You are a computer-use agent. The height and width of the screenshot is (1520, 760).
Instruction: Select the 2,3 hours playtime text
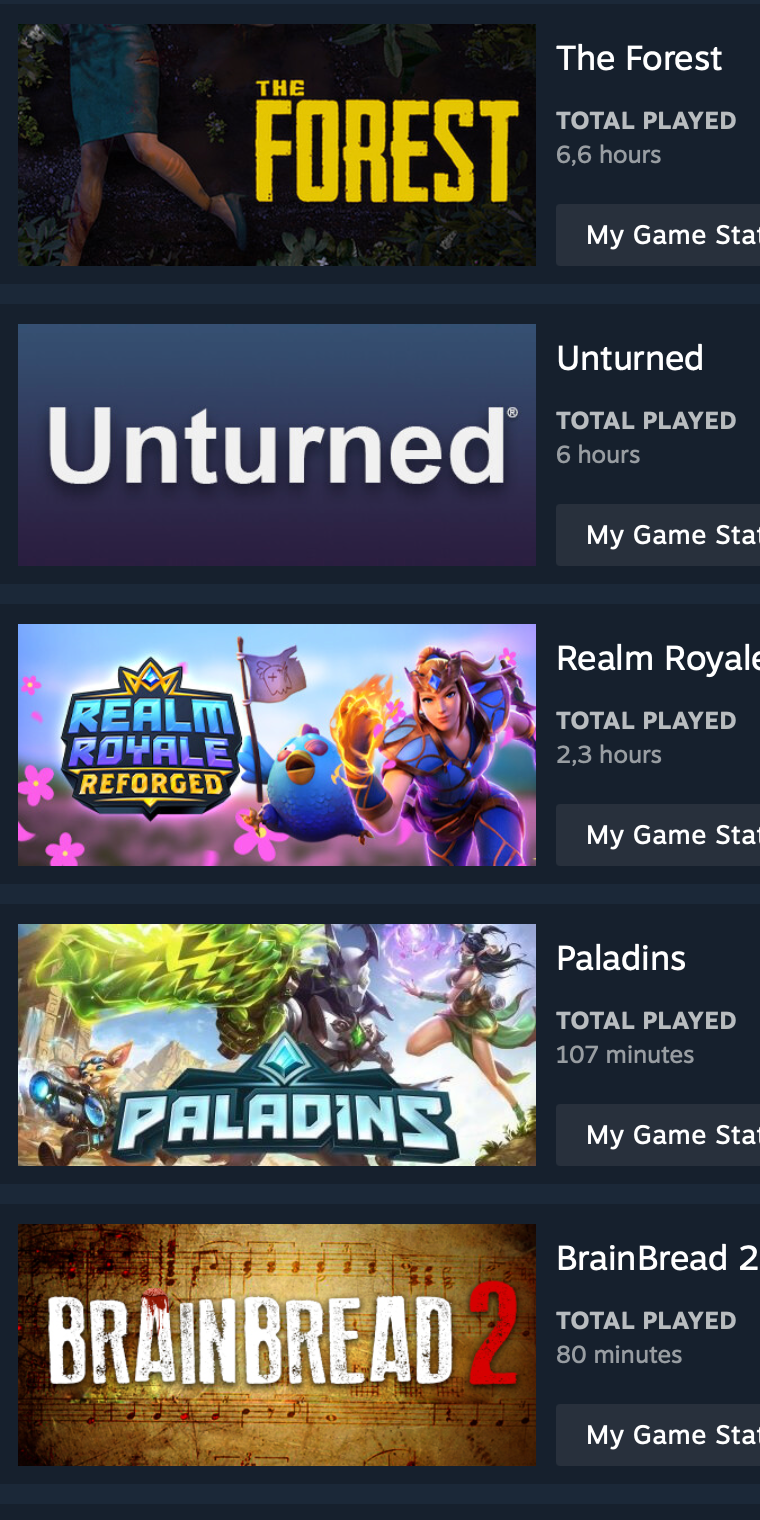(x=608, y=755)
